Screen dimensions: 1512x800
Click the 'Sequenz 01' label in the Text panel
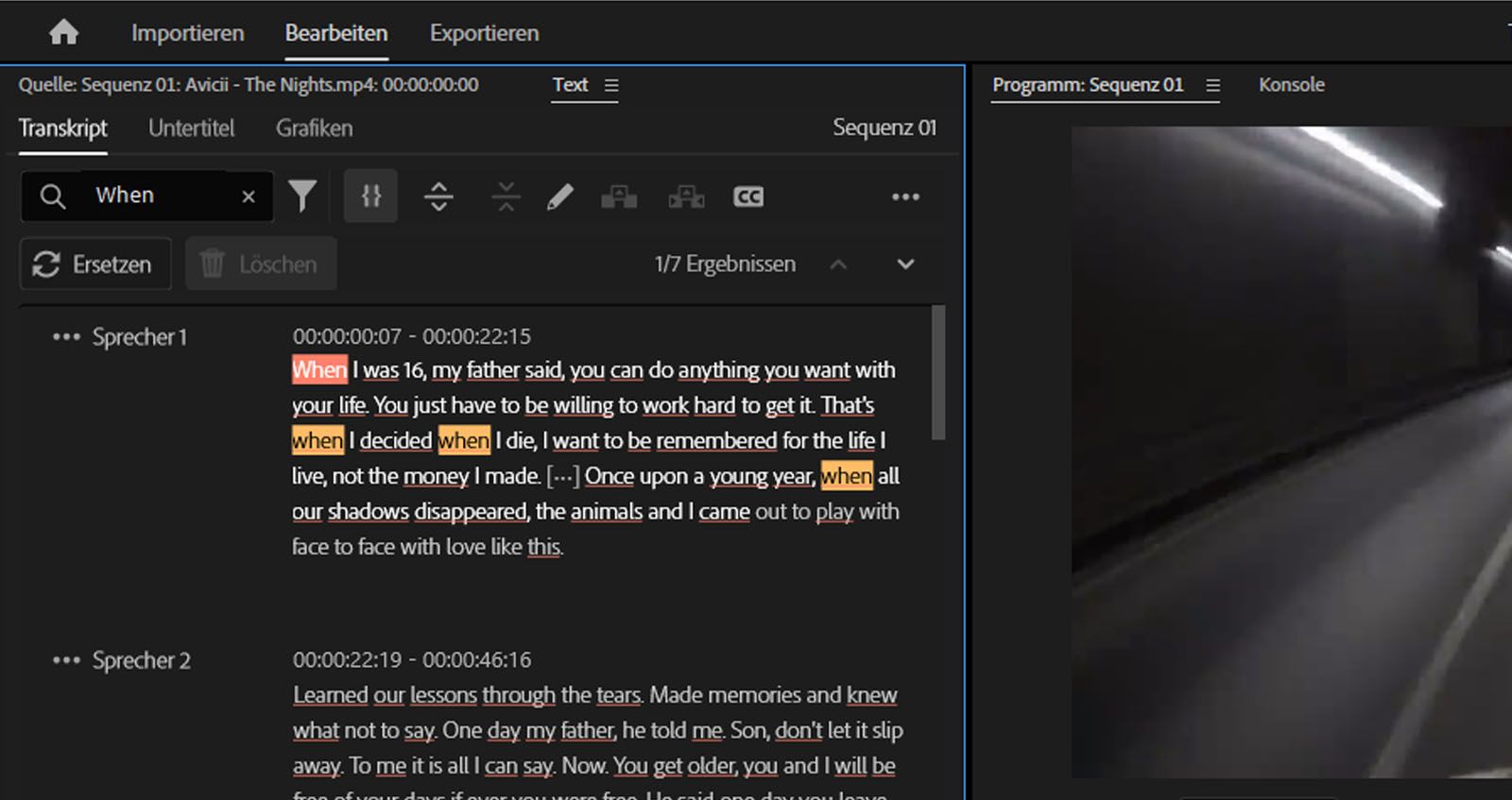pyautogui.click(x=885, y=128)
